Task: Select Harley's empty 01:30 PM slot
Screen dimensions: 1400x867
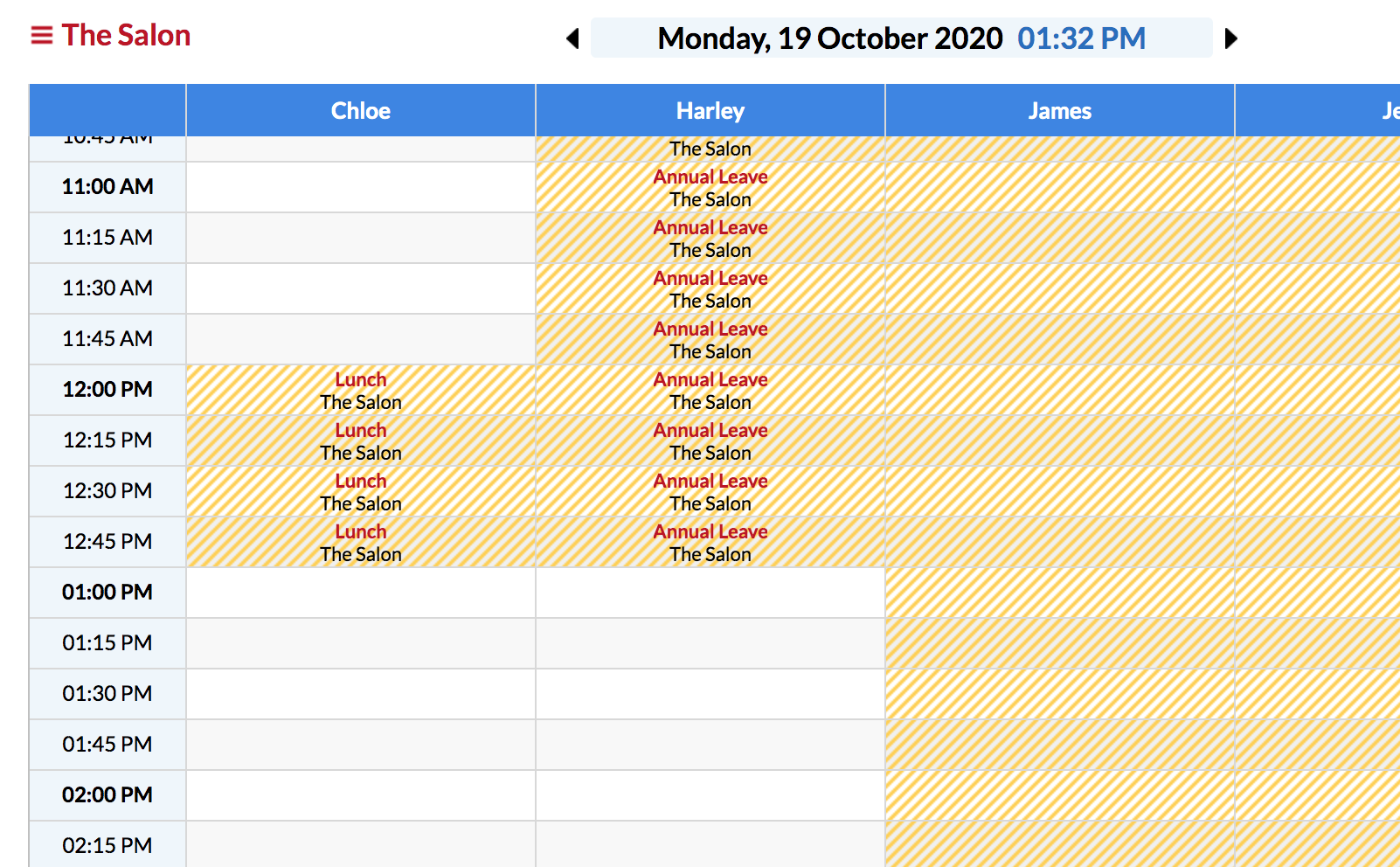Action: click(710, 694)
